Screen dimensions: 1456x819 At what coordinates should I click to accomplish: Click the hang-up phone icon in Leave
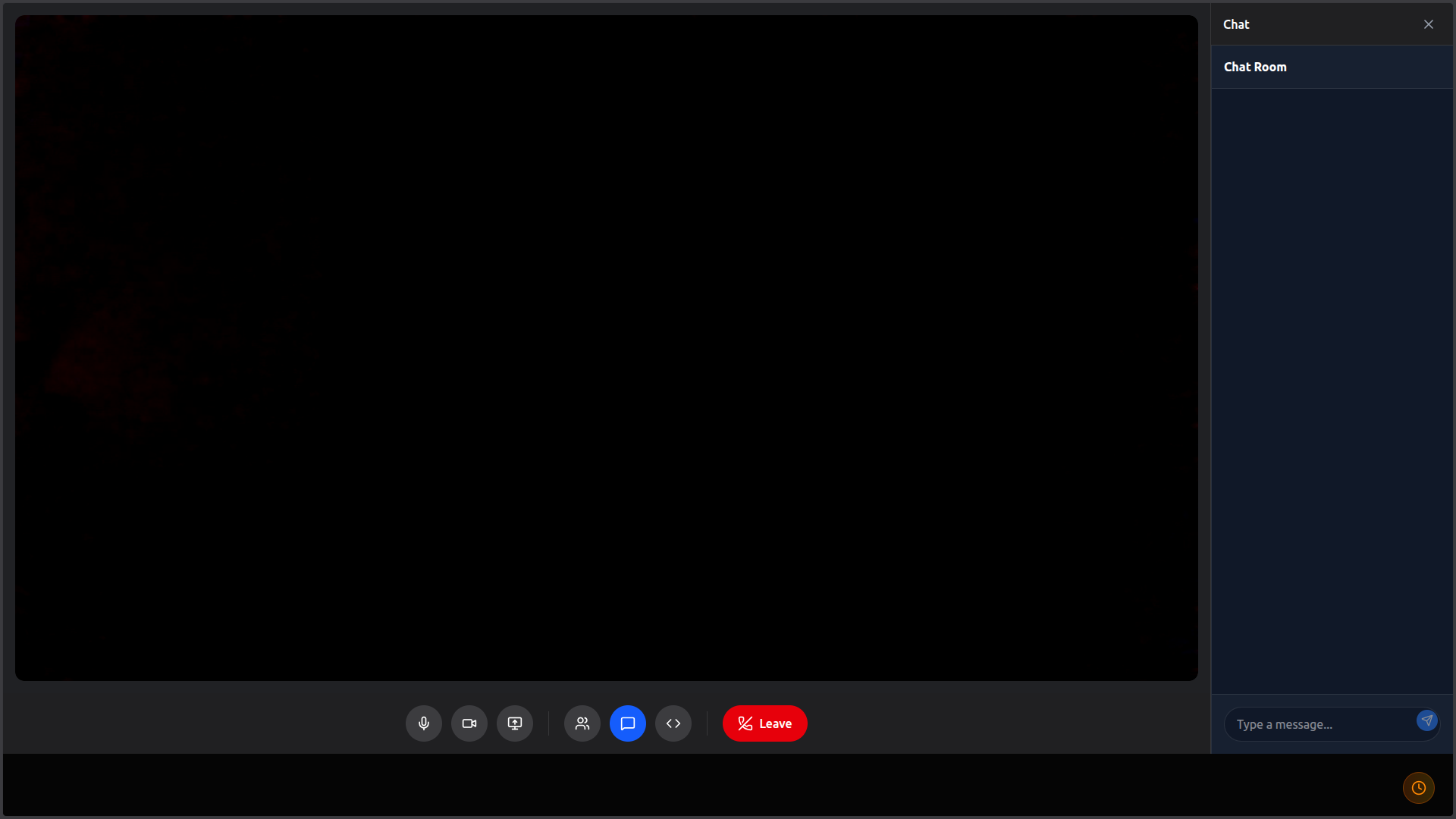click(x=745, y=723)
